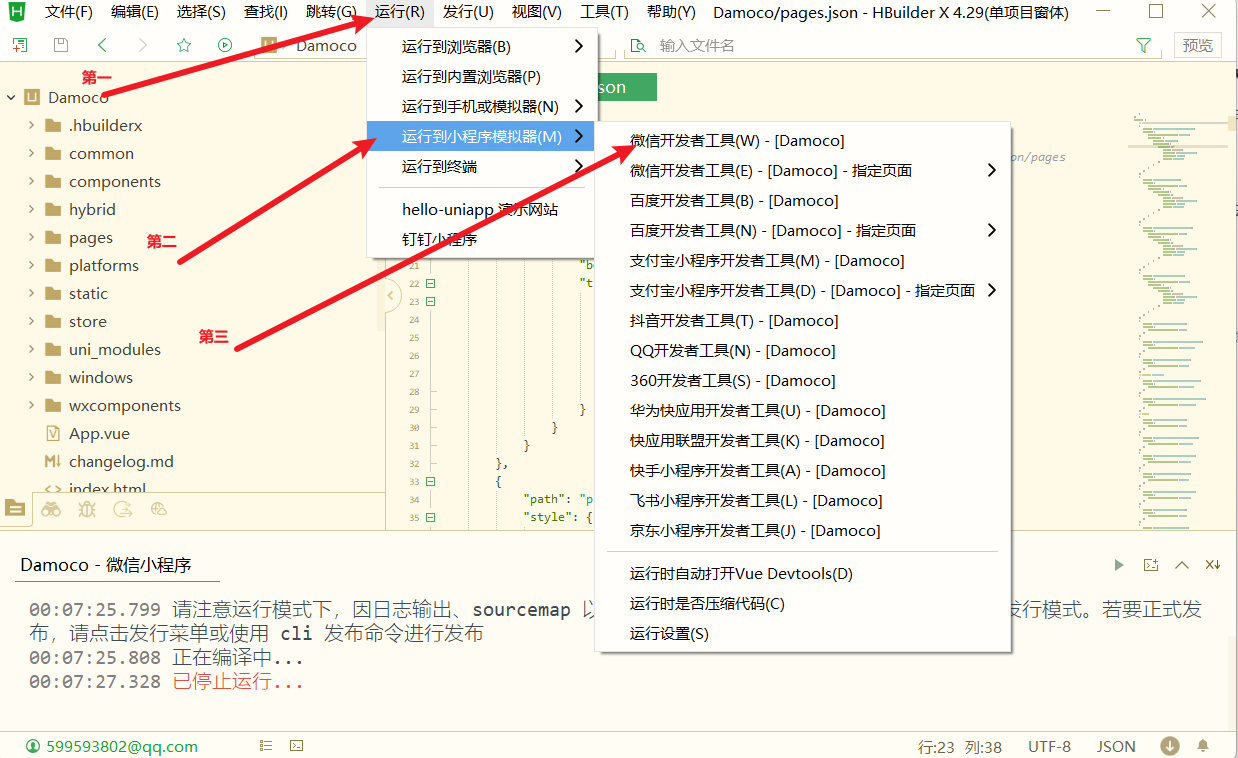Click the fourth bottom sidebar panel icon
The width and height of the screenshot is (1238, 758).
123,509
